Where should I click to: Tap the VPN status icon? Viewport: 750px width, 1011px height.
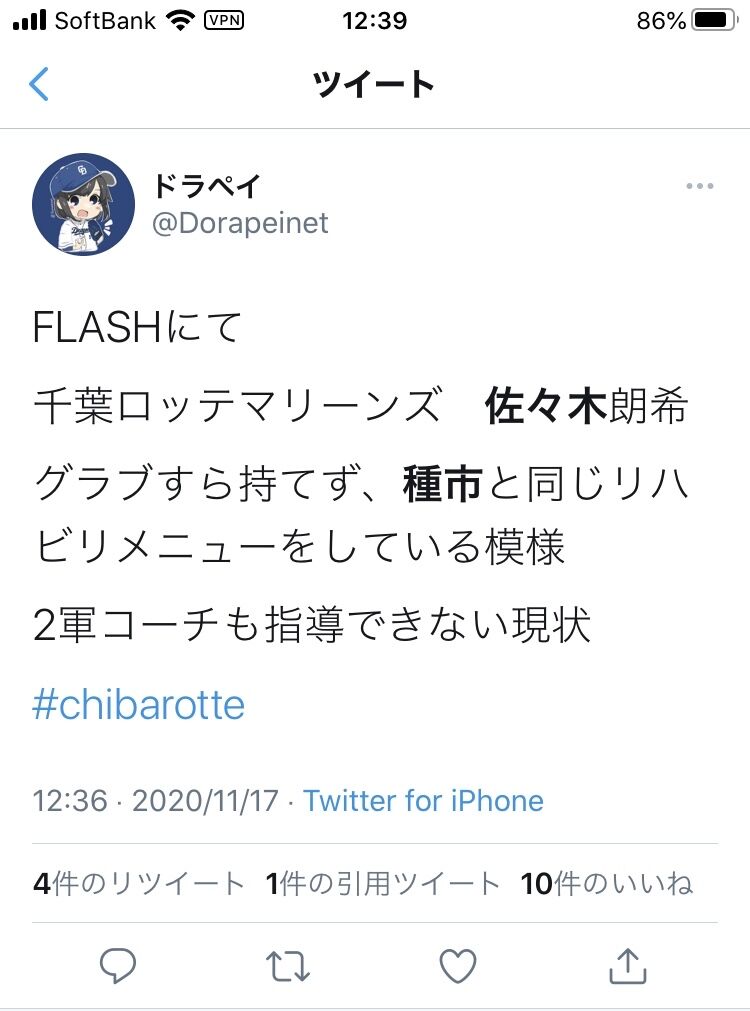coord(224,21)
